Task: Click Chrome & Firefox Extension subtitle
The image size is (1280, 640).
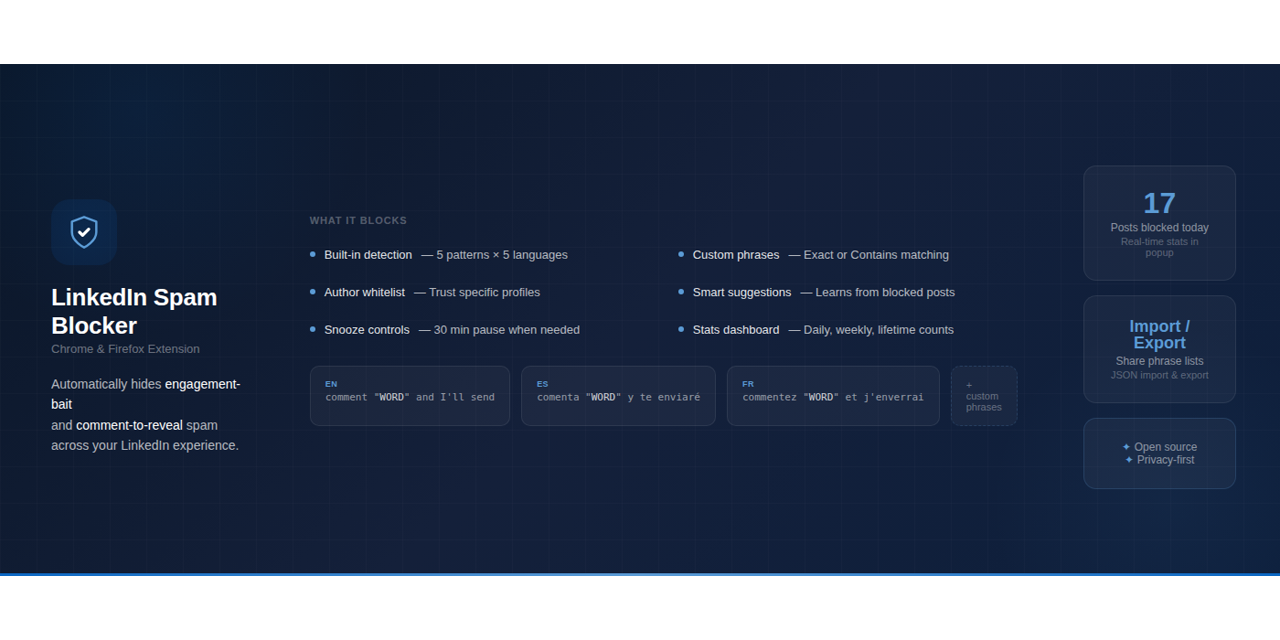Action: coord(125,349)
